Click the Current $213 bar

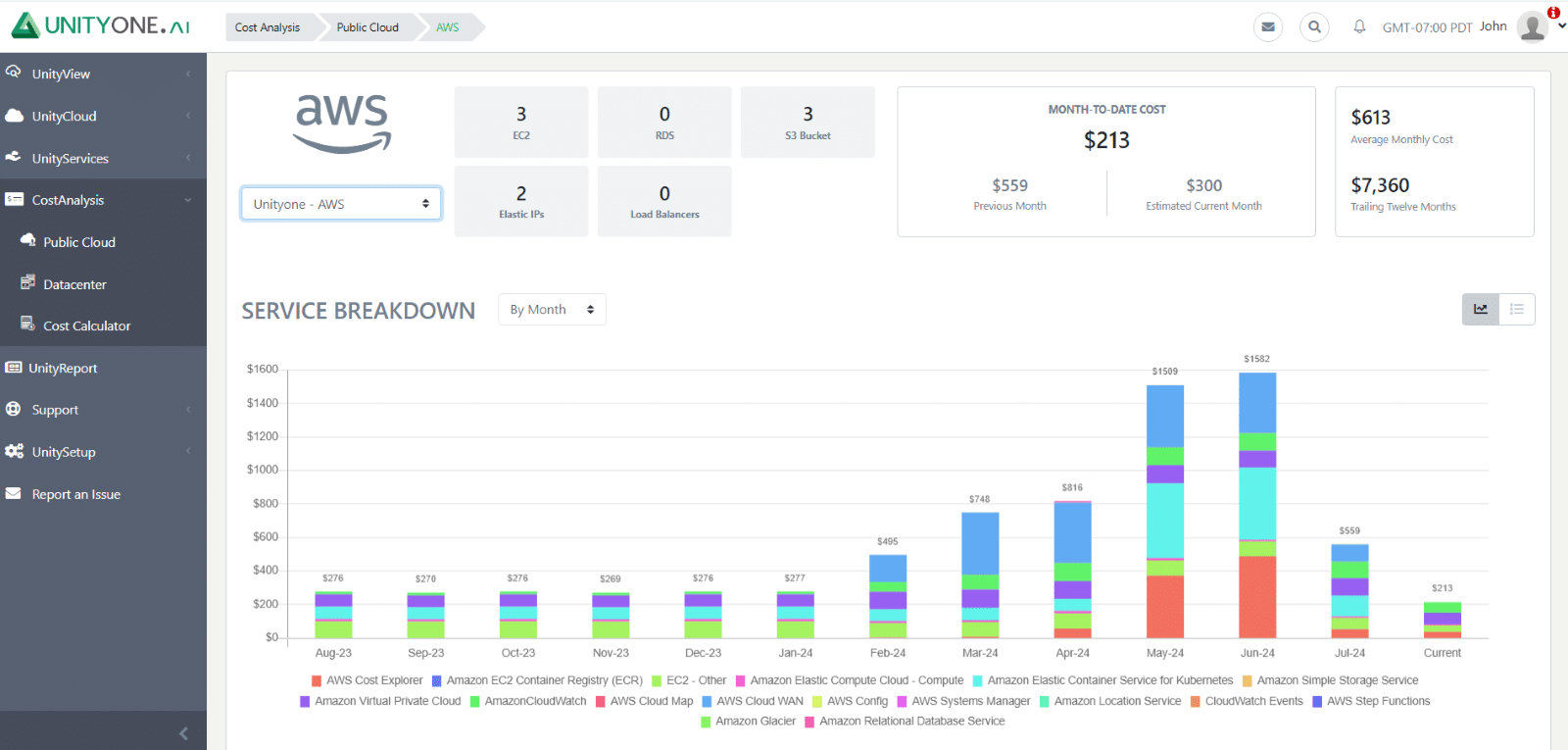[1443, 621]
